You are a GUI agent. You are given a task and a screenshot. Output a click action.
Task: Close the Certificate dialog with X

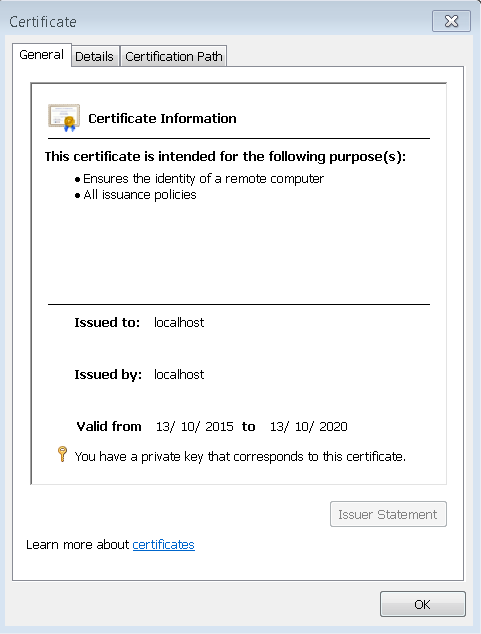point(451,21)
